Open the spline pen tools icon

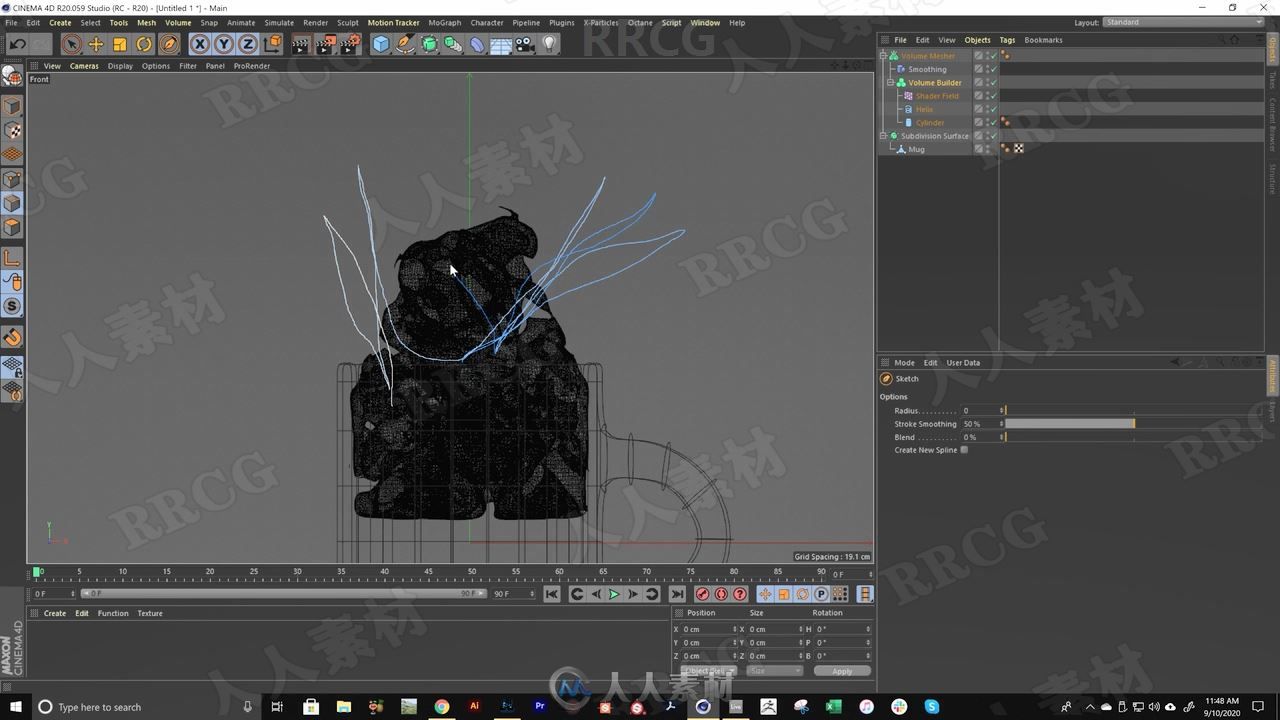click(x=405, y=44)
